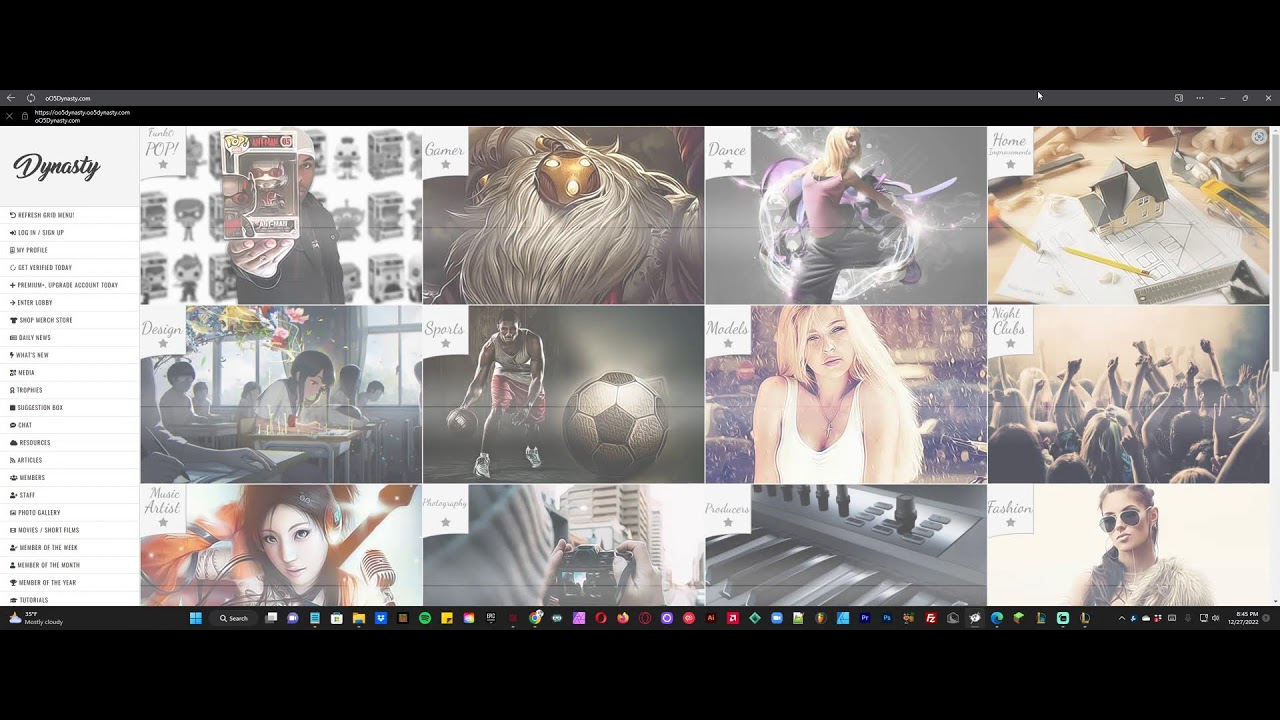This screenshot has height=720, width=1280.
Task: Click the star icon under Sports
Action: point(446,343)
